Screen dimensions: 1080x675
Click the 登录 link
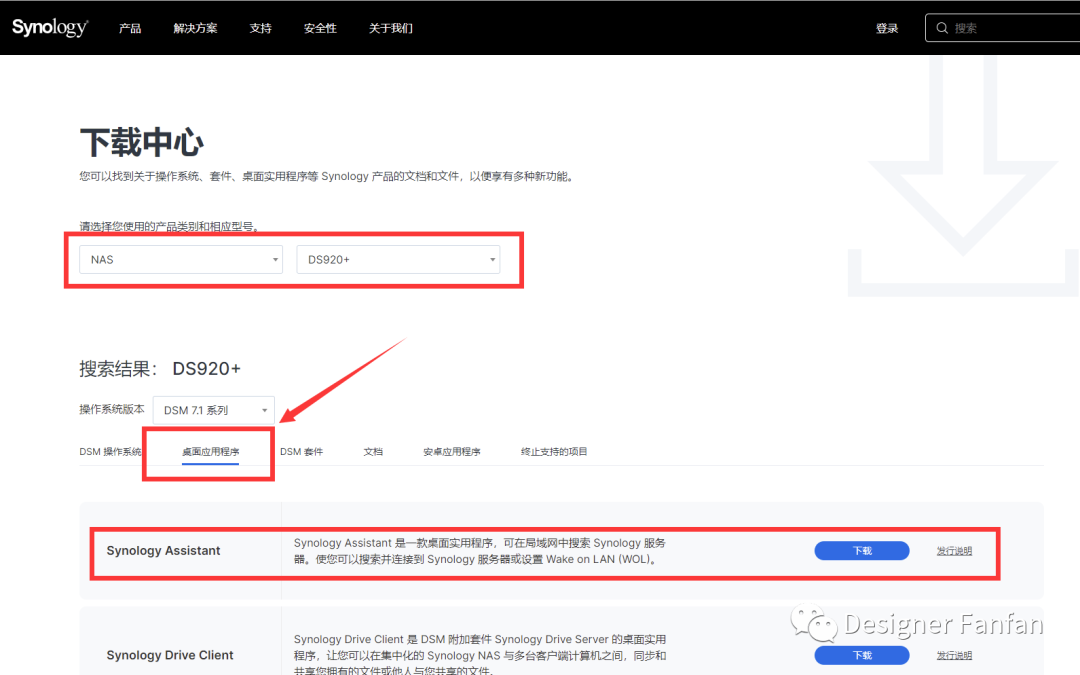coord(887,28)
